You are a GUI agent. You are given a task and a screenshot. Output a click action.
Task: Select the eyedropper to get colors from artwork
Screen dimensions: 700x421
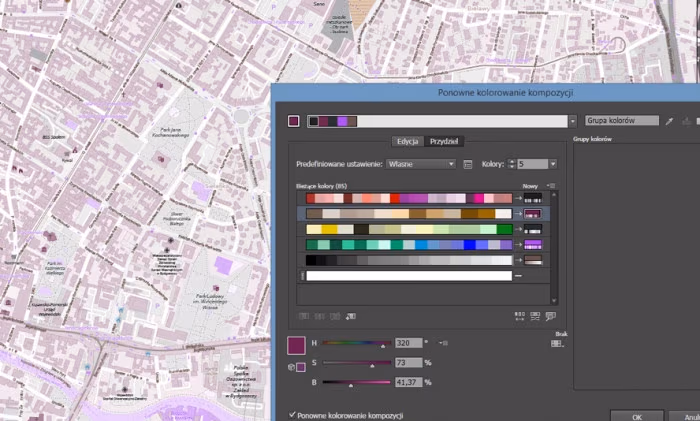(x=669, y=121)
